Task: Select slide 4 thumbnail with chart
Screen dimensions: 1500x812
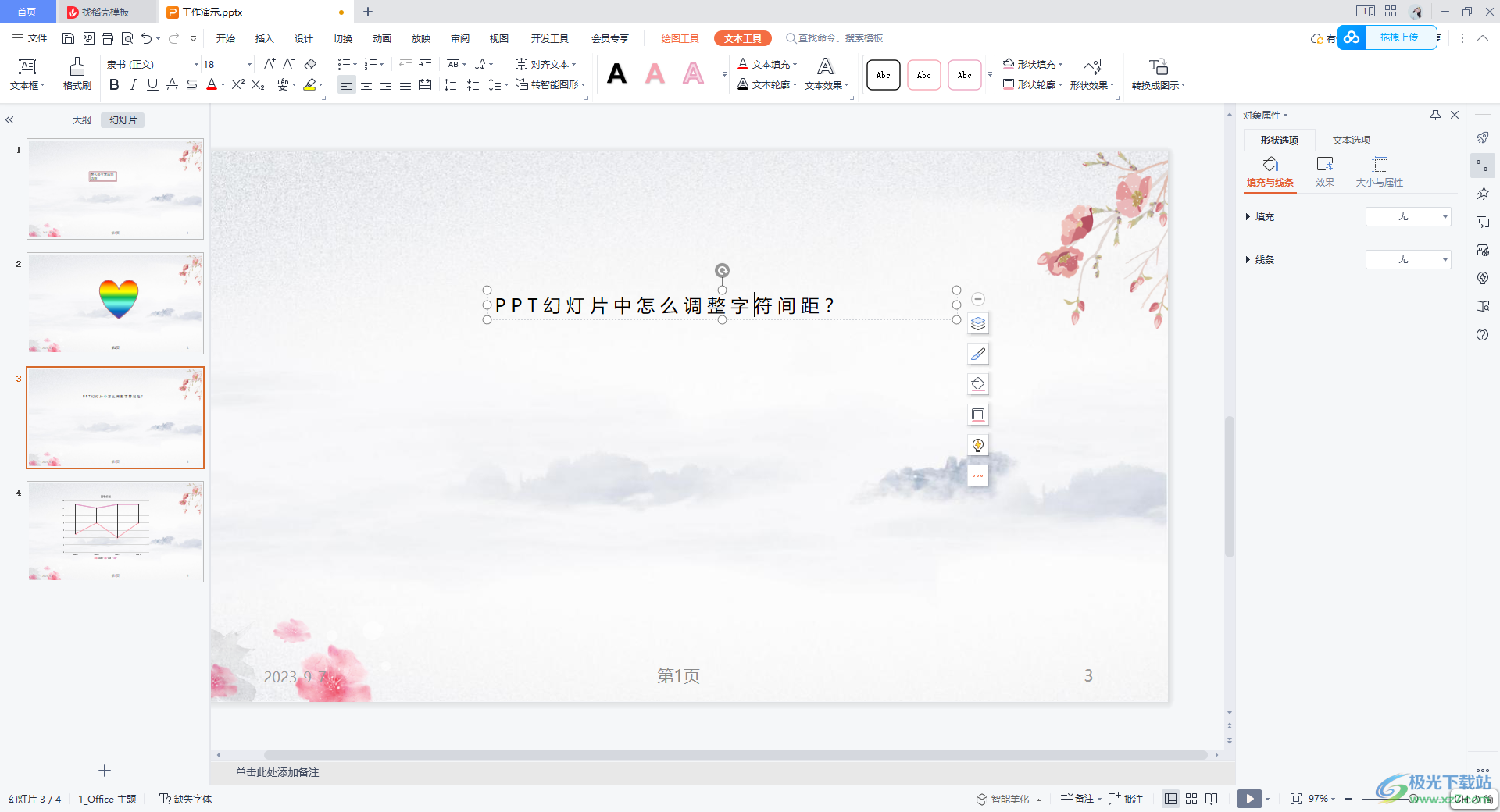Action: pos(115,532)
